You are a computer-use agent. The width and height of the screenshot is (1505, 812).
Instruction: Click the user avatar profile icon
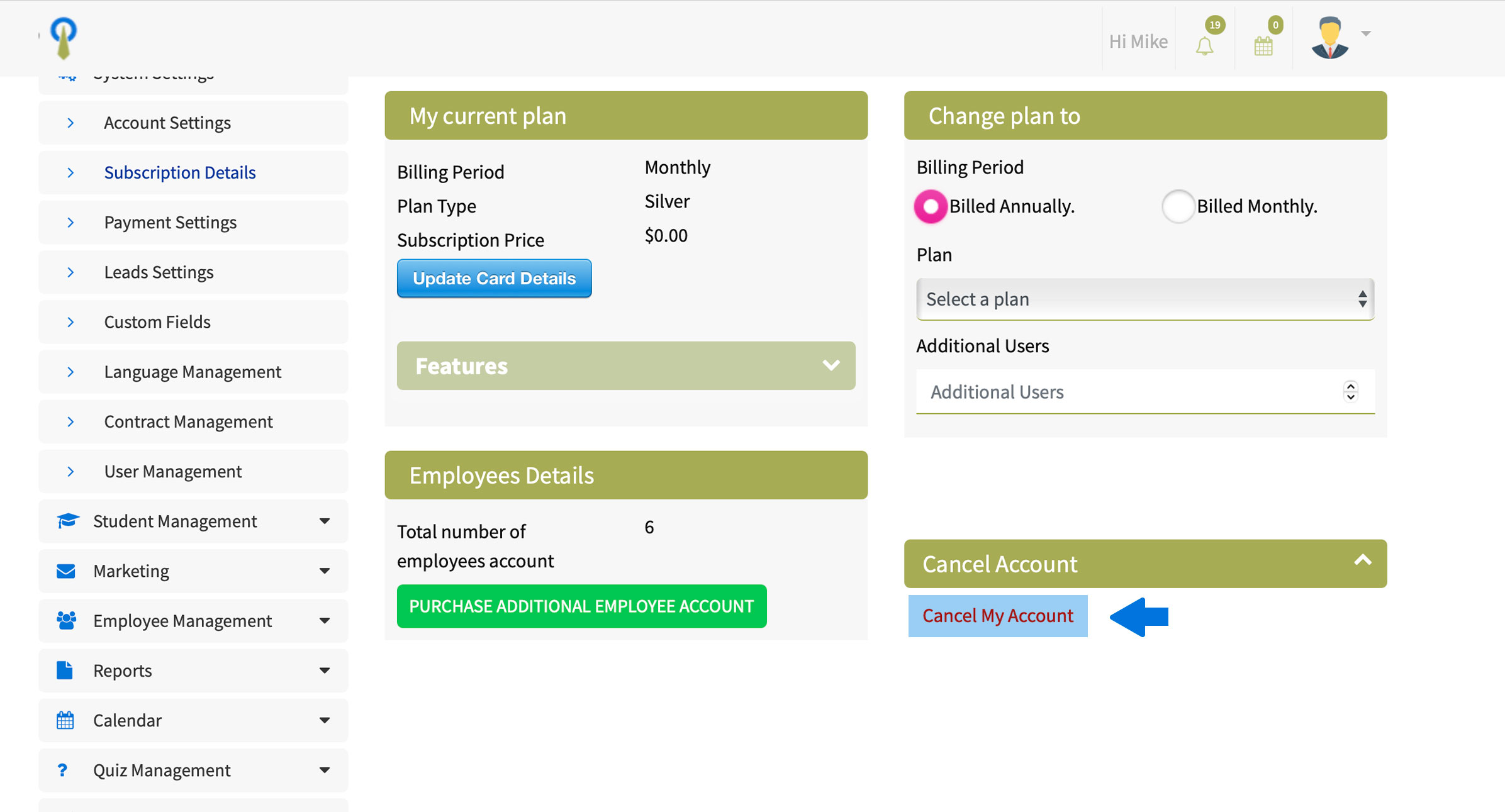point(1329,38)
